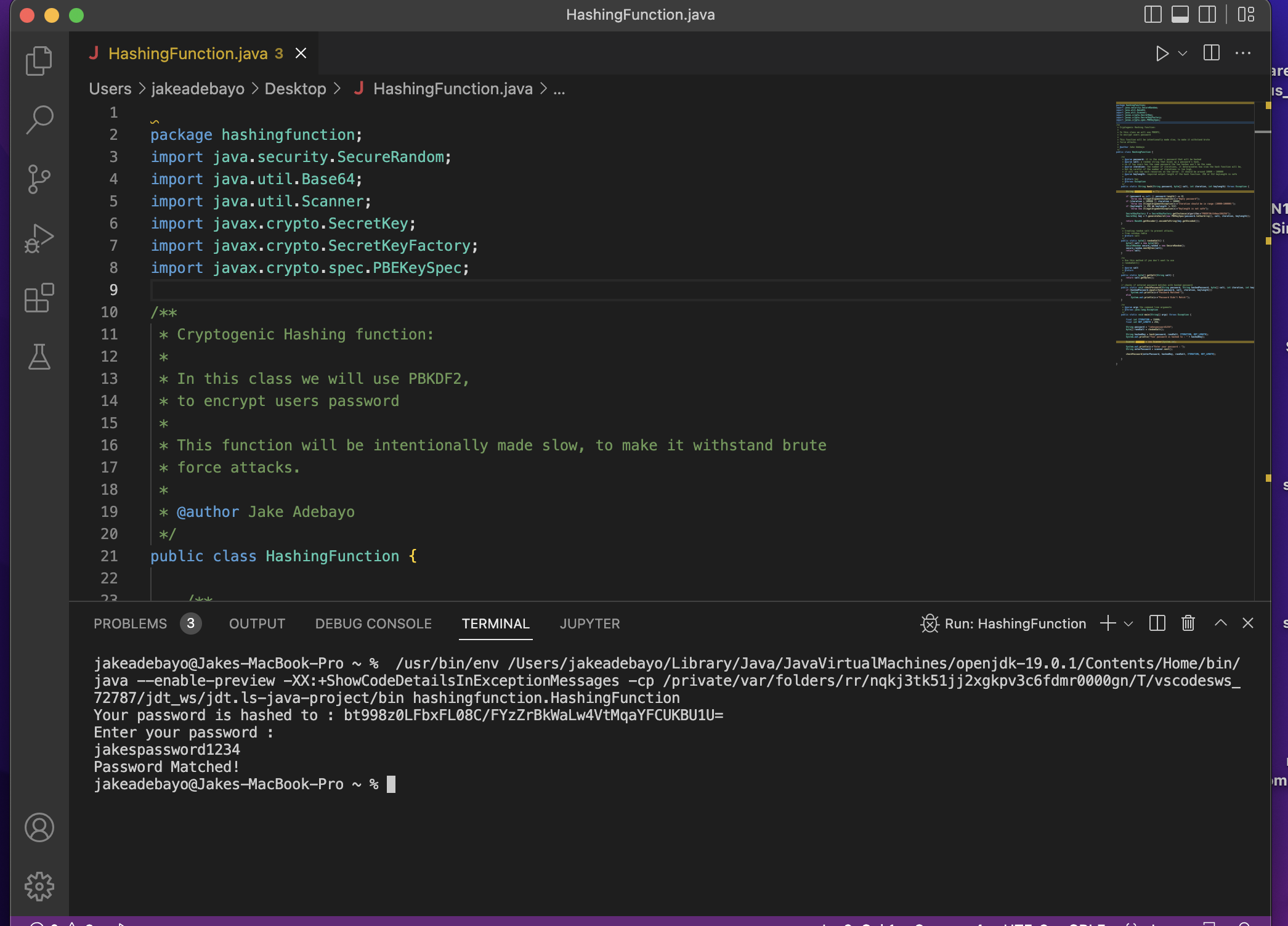Click the 'Password Matched!' terminal output
The width and height of the screenshot is (1288, 926).
coord(166,766)
